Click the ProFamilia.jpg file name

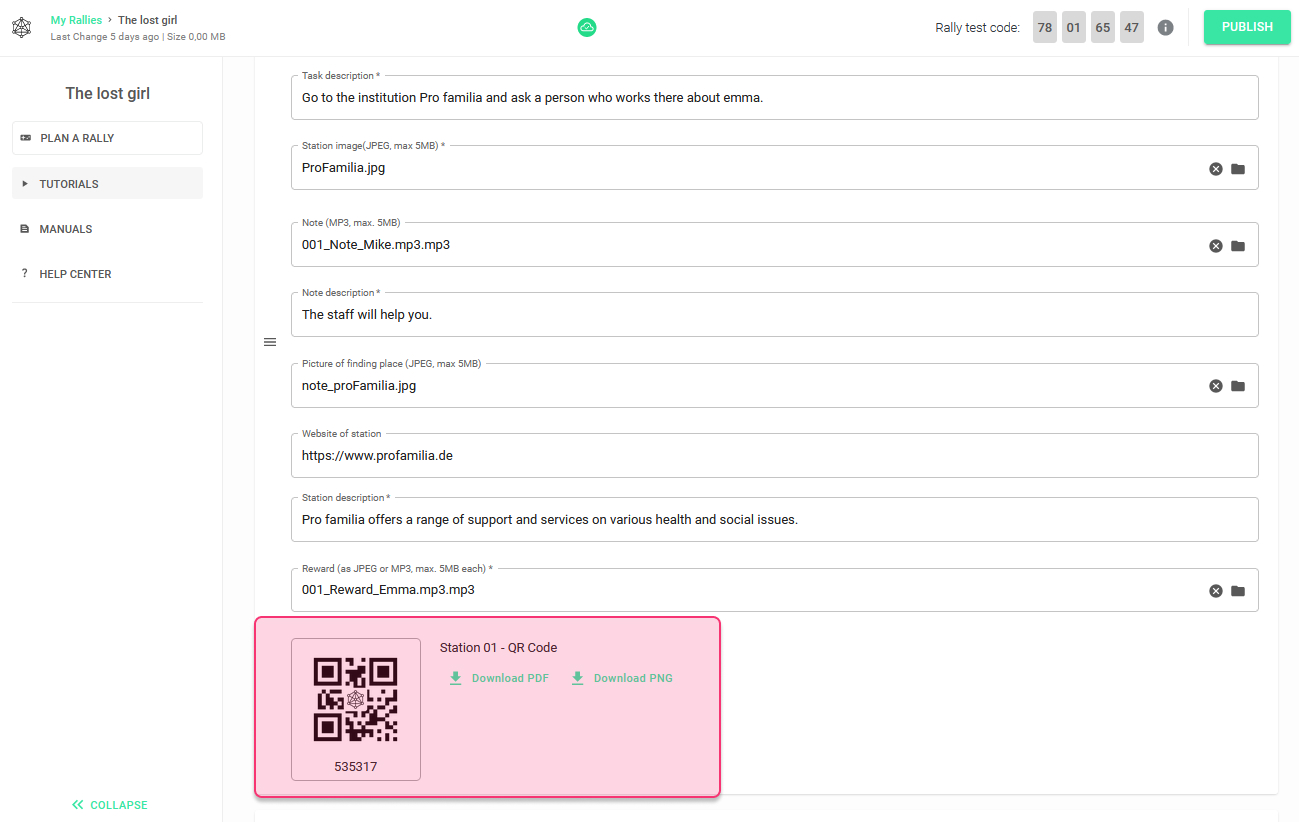tap(343, 168)
